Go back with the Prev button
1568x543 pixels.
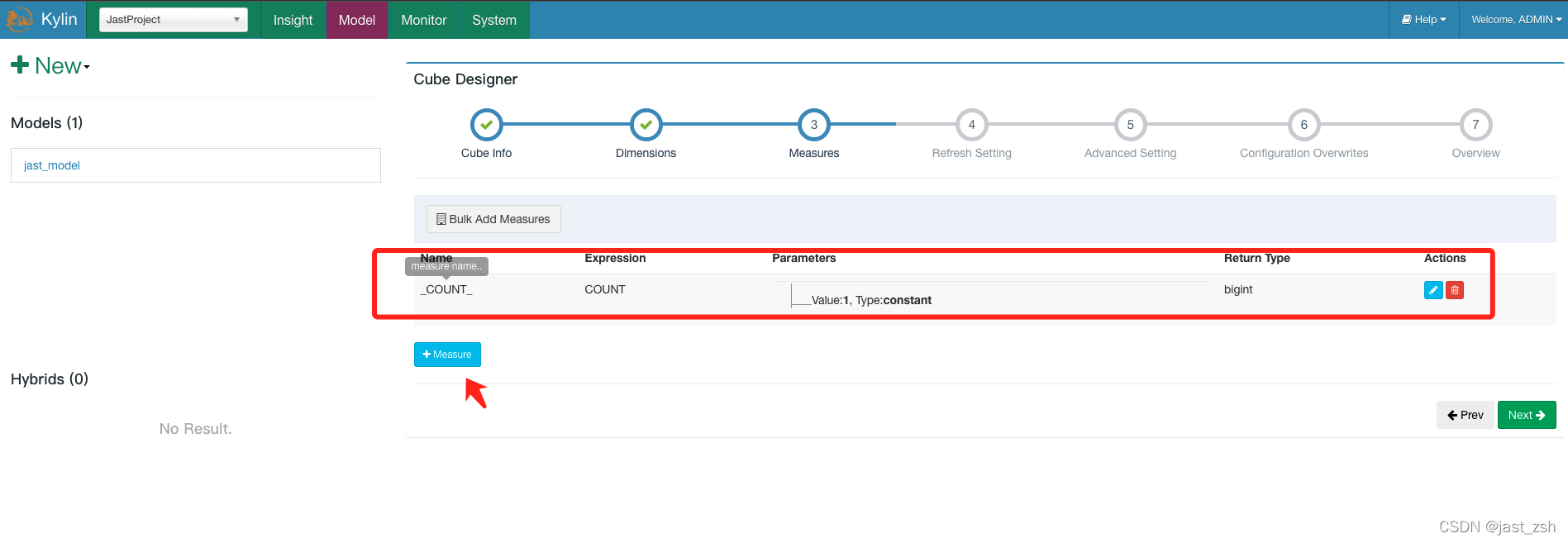(x=1466, y=415)
